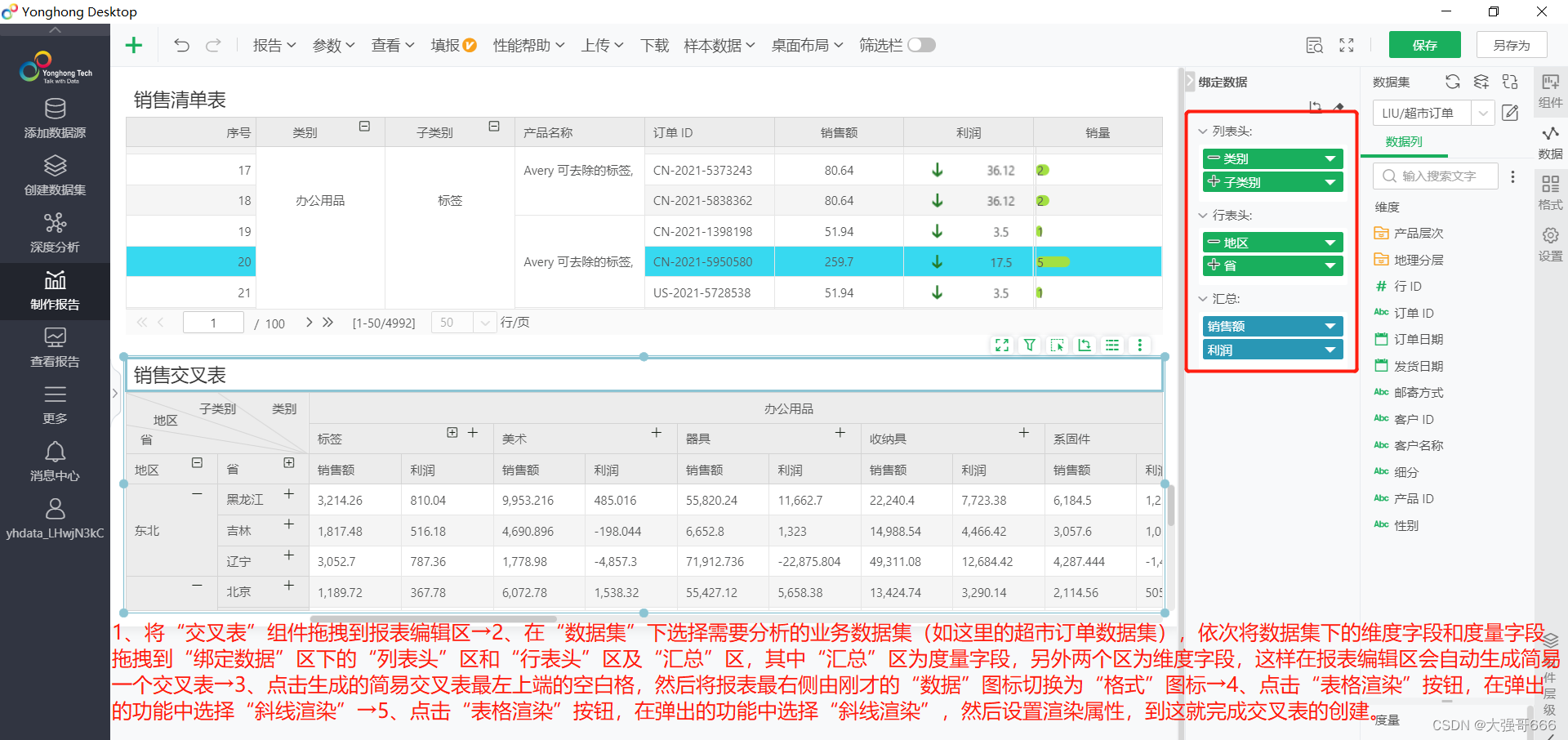Collapse the 地区 header in cross table
1568x740 pixels.
(197, 463)
